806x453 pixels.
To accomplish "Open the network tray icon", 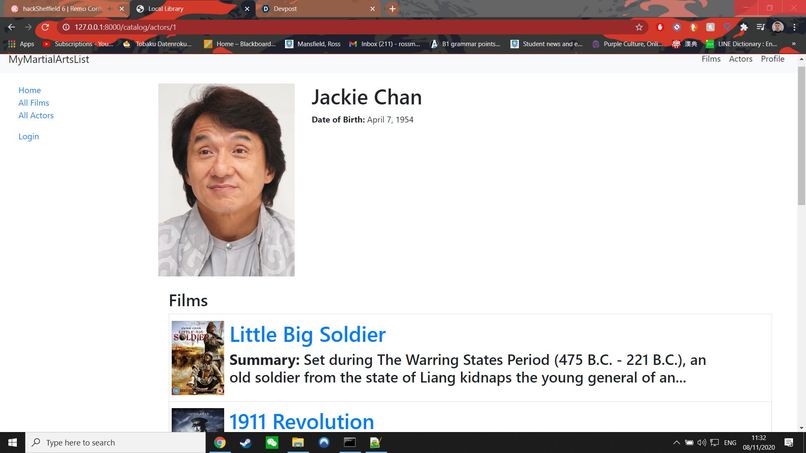I will tap(715, 443).
